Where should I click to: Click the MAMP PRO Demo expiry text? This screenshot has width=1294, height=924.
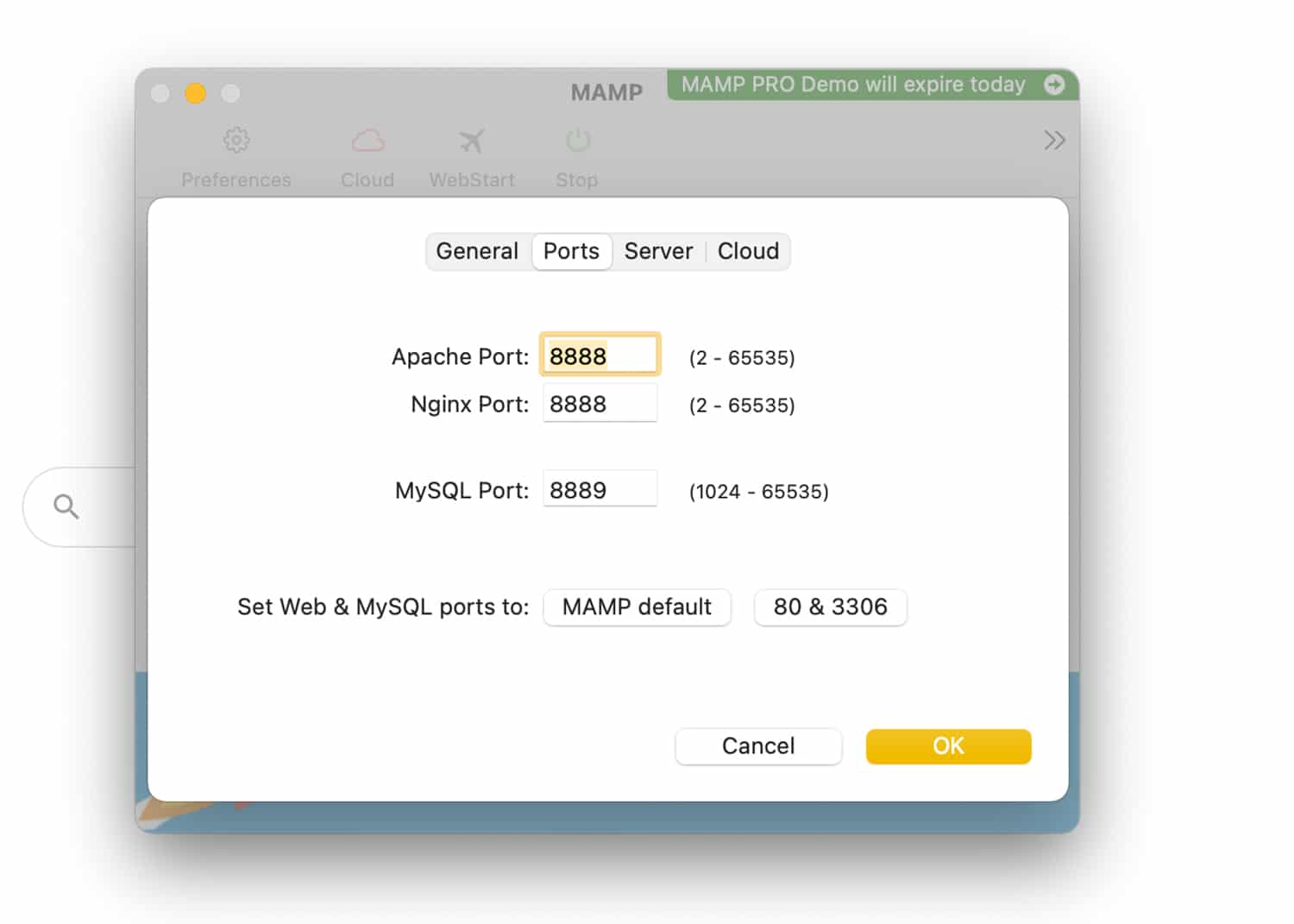point(852,85)
